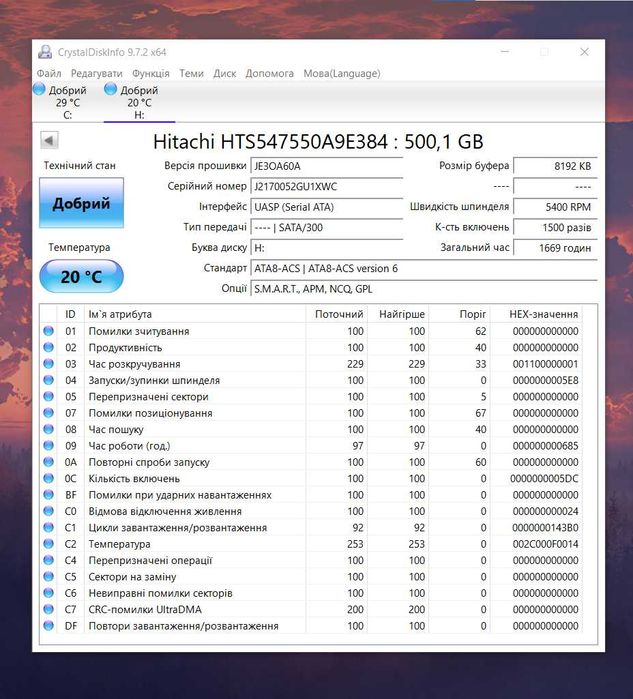Click HEX value 0000000143B0
Image resolution: width=633 pixels, height=699 pixels.
[545, 527]
